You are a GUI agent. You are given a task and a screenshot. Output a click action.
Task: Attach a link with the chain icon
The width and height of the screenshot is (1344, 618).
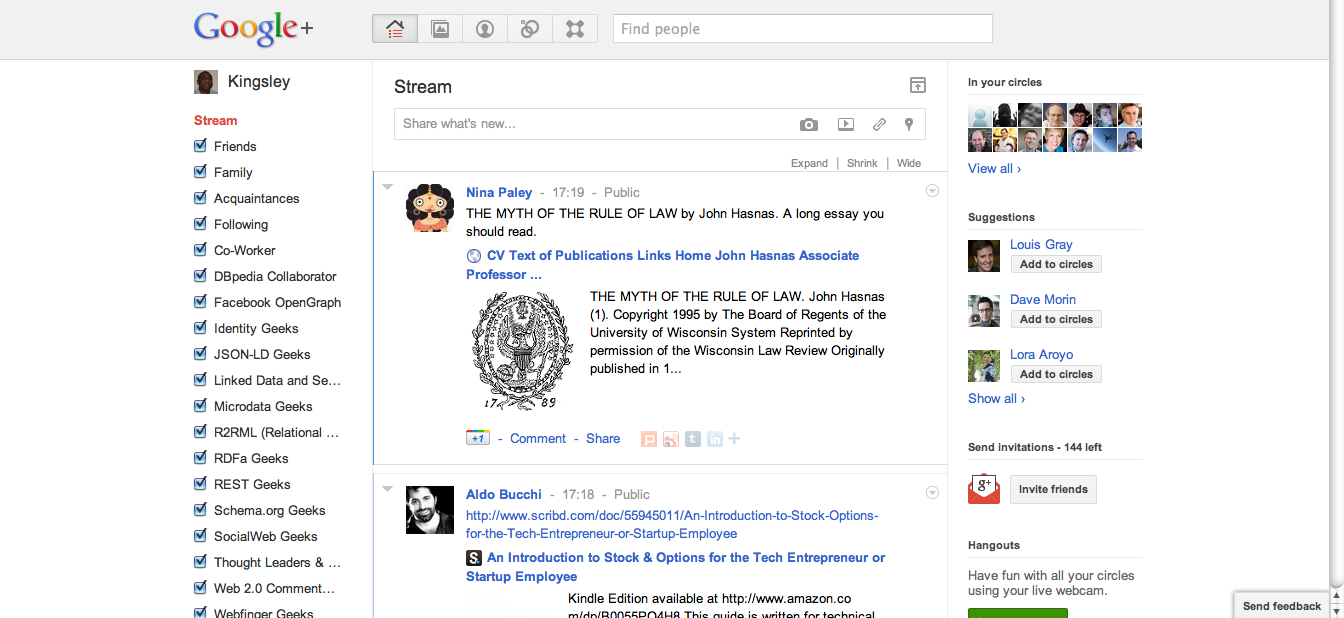(879, 125)
